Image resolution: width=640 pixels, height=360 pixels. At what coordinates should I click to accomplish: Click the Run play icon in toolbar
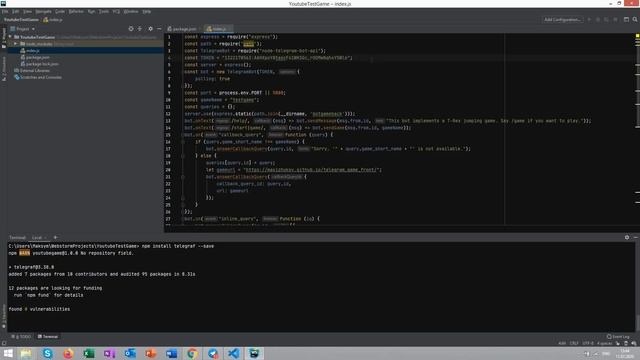tap(589, 20)
